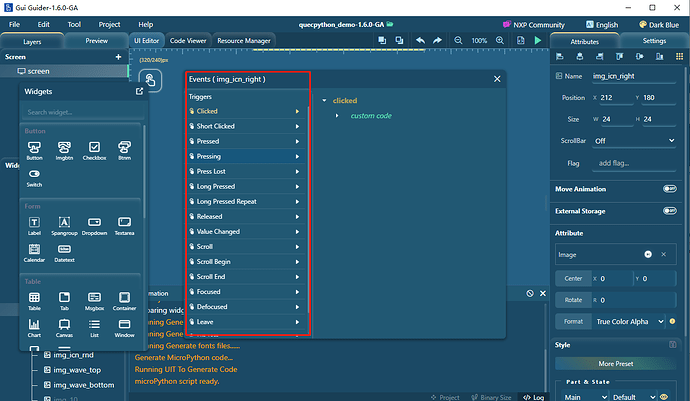Screen dimensions: 690x401
Task: Click the green Run simulator play icon
Action: (x=538, y=40)
